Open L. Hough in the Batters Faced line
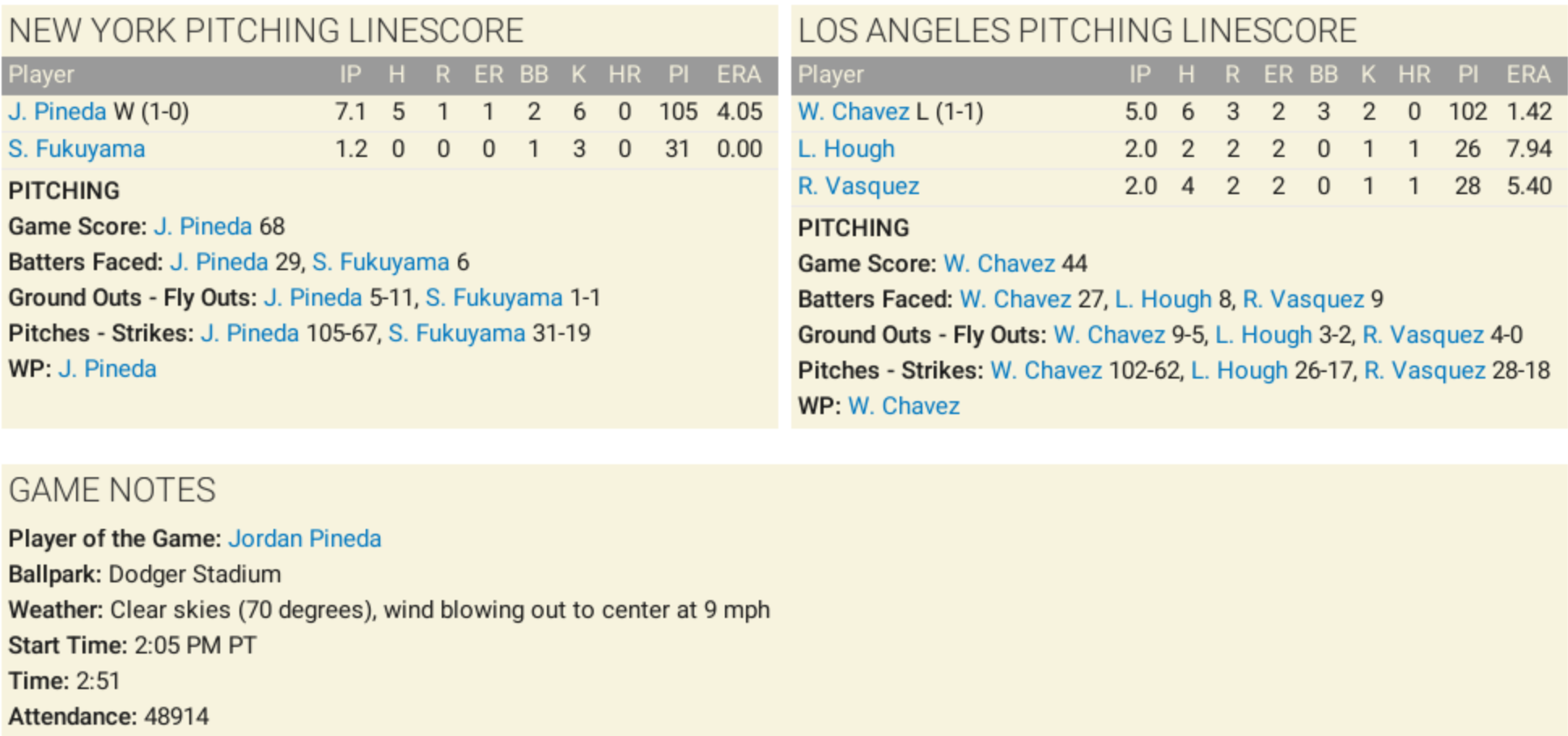This screenshot has width=1568, height=736. click(1163, 299)
